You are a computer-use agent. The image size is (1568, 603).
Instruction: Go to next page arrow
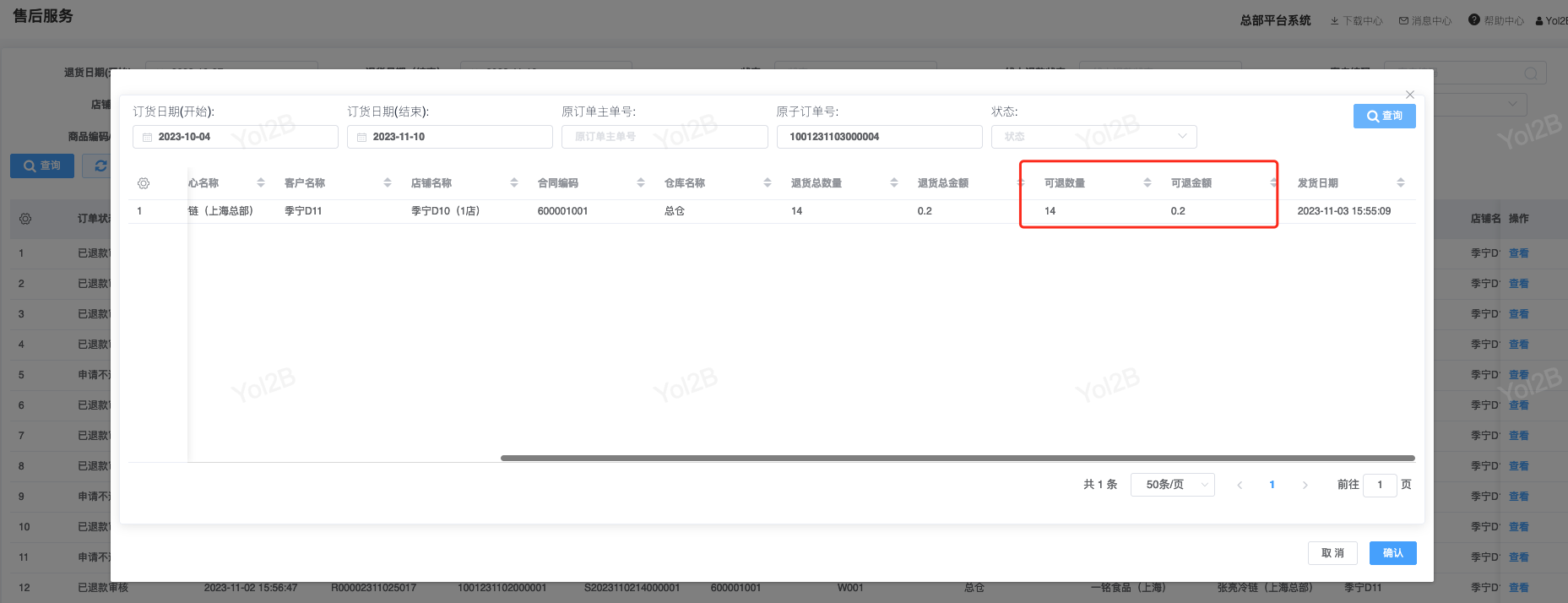[1305, 485]
